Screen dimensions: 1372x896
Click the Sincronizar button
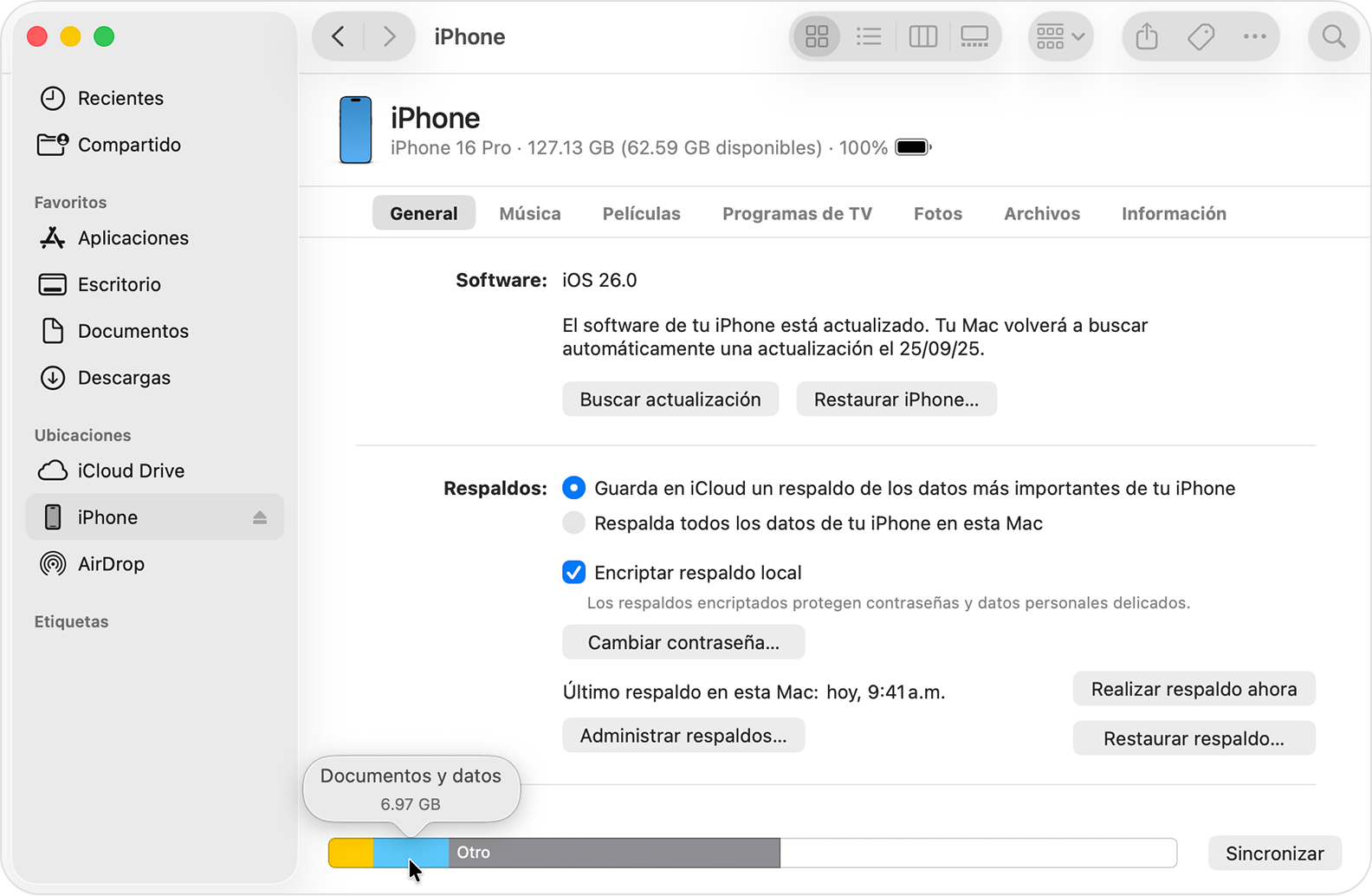coord(1275,854)
